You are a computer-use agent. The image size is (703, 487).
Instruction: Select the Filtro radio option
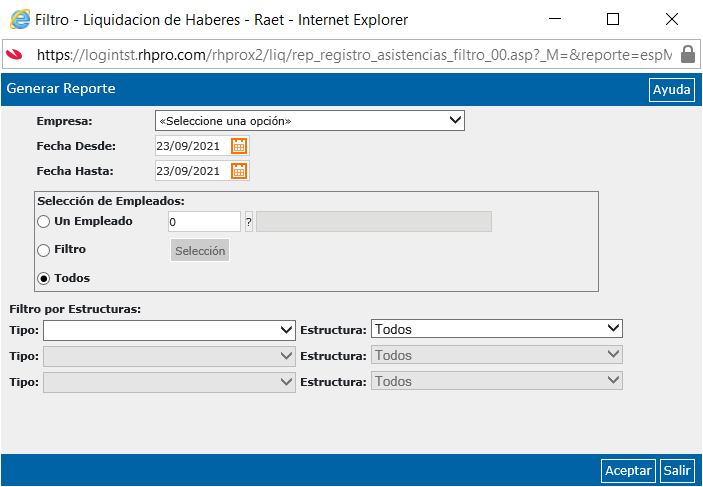(43, 250)
